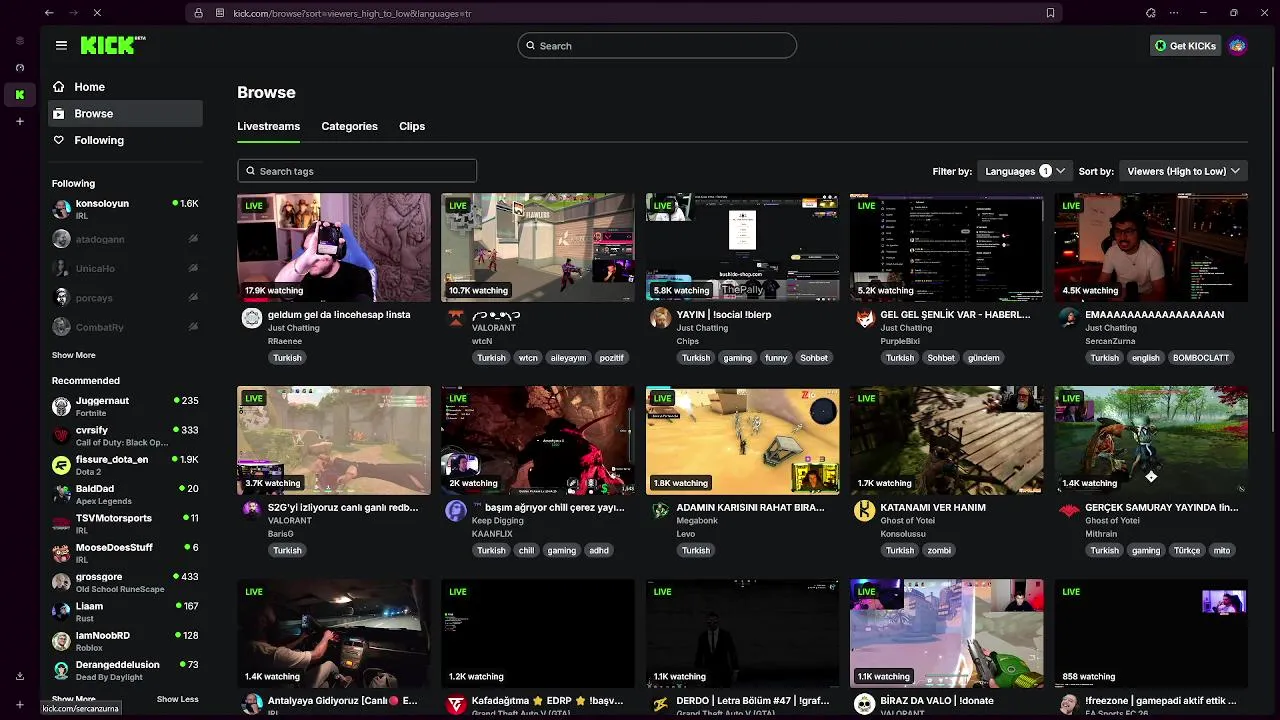Open the Languages filter dropdown

pyautogui.click(x=1025, y=171)
